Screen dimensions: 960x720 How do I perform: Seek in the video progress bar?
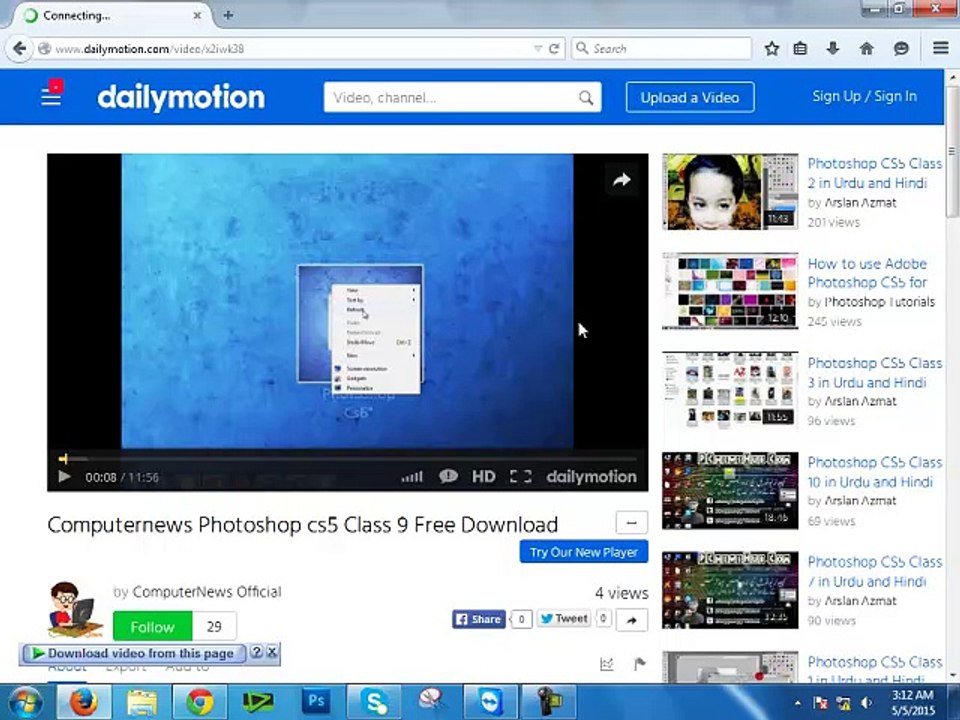tap(348, 458)
